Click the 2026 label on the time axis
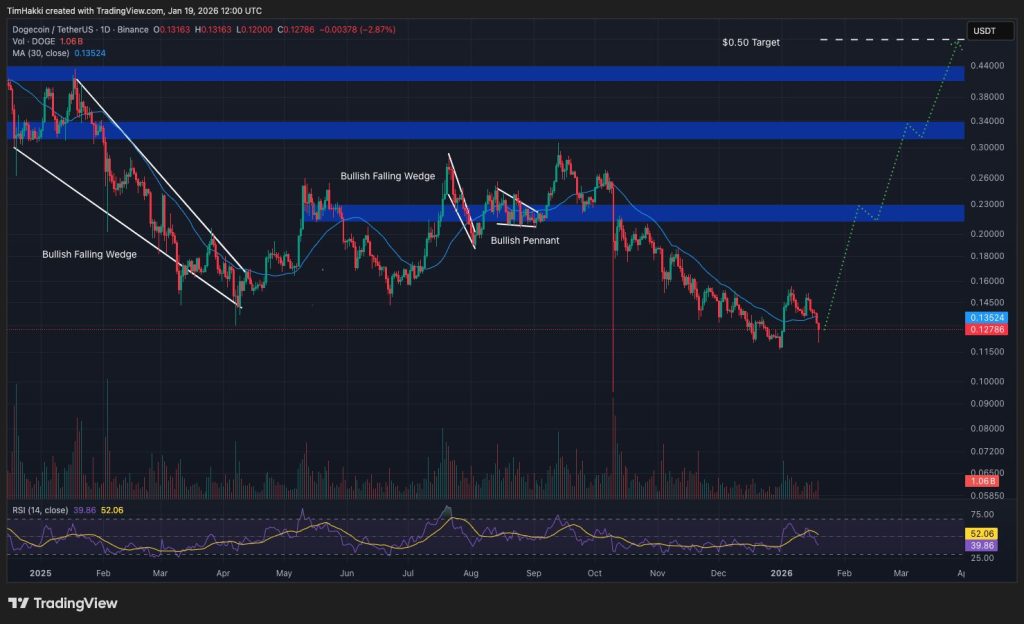Image resolution: width=1024 pixels, height=624 pixels. pos(781,574)
